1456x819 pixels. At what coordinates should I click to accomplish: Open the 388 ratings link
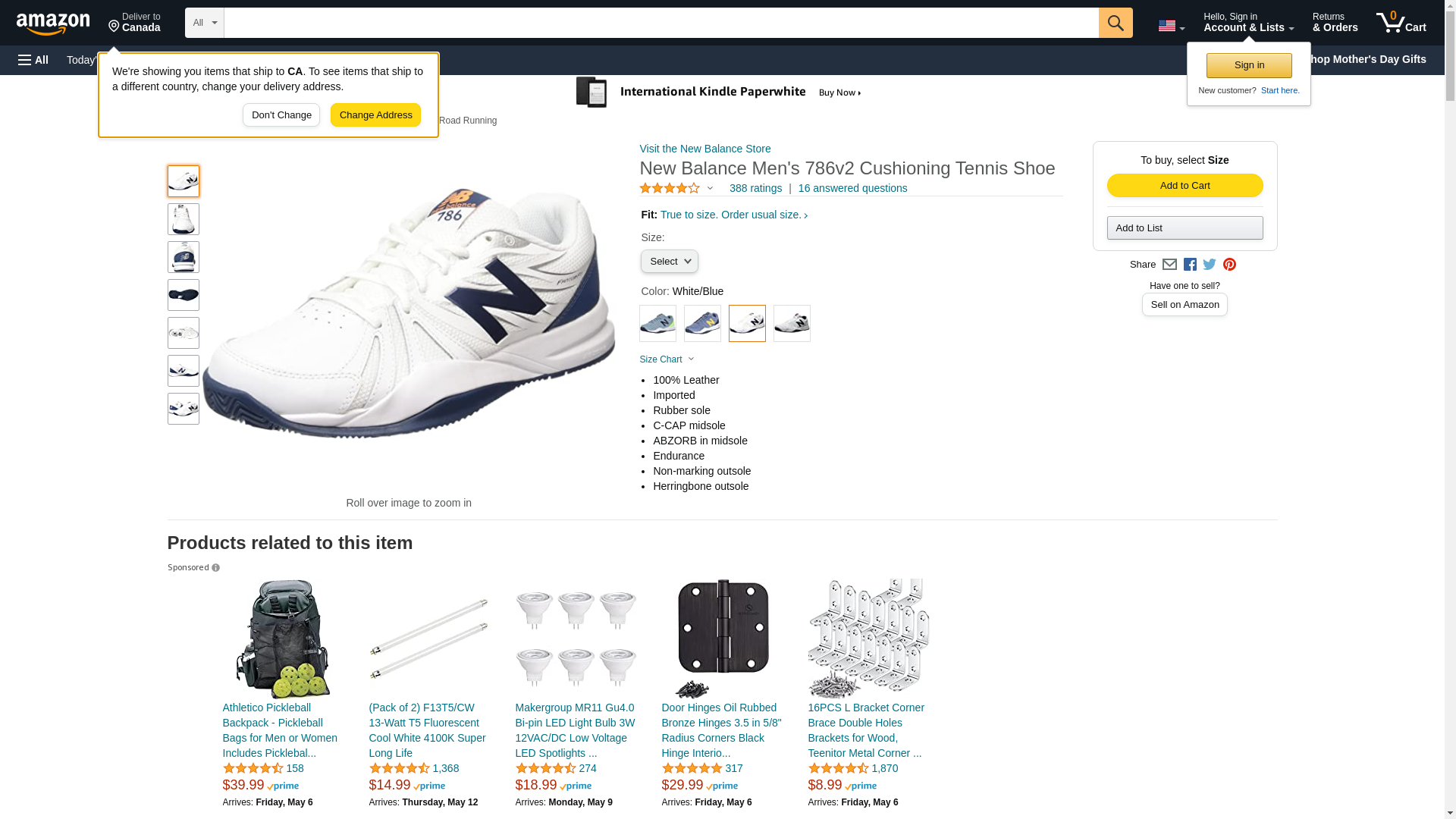point(755,188)
